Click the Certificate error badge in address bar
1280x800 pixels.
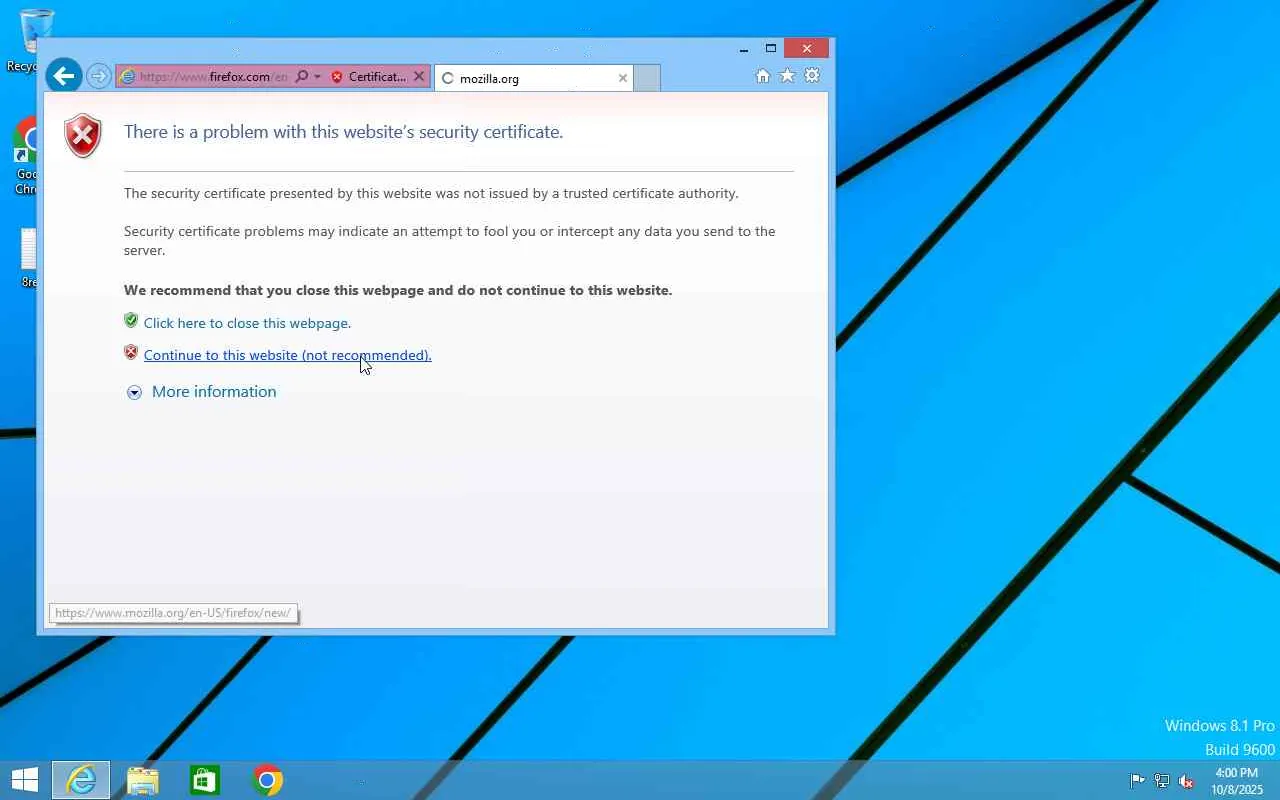coord(368,77)
